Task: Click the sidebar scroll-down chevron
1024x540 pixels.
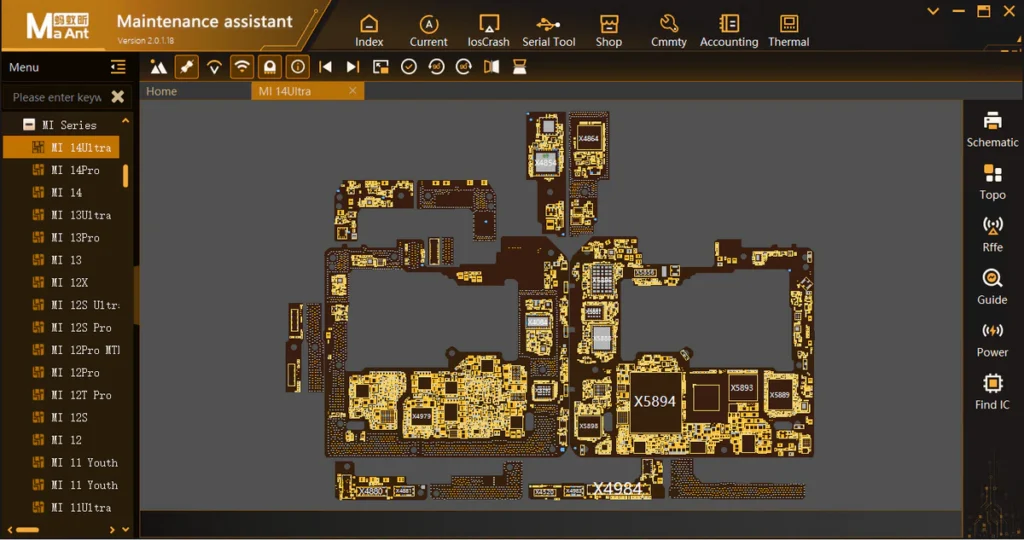Action: coord(125,530)
